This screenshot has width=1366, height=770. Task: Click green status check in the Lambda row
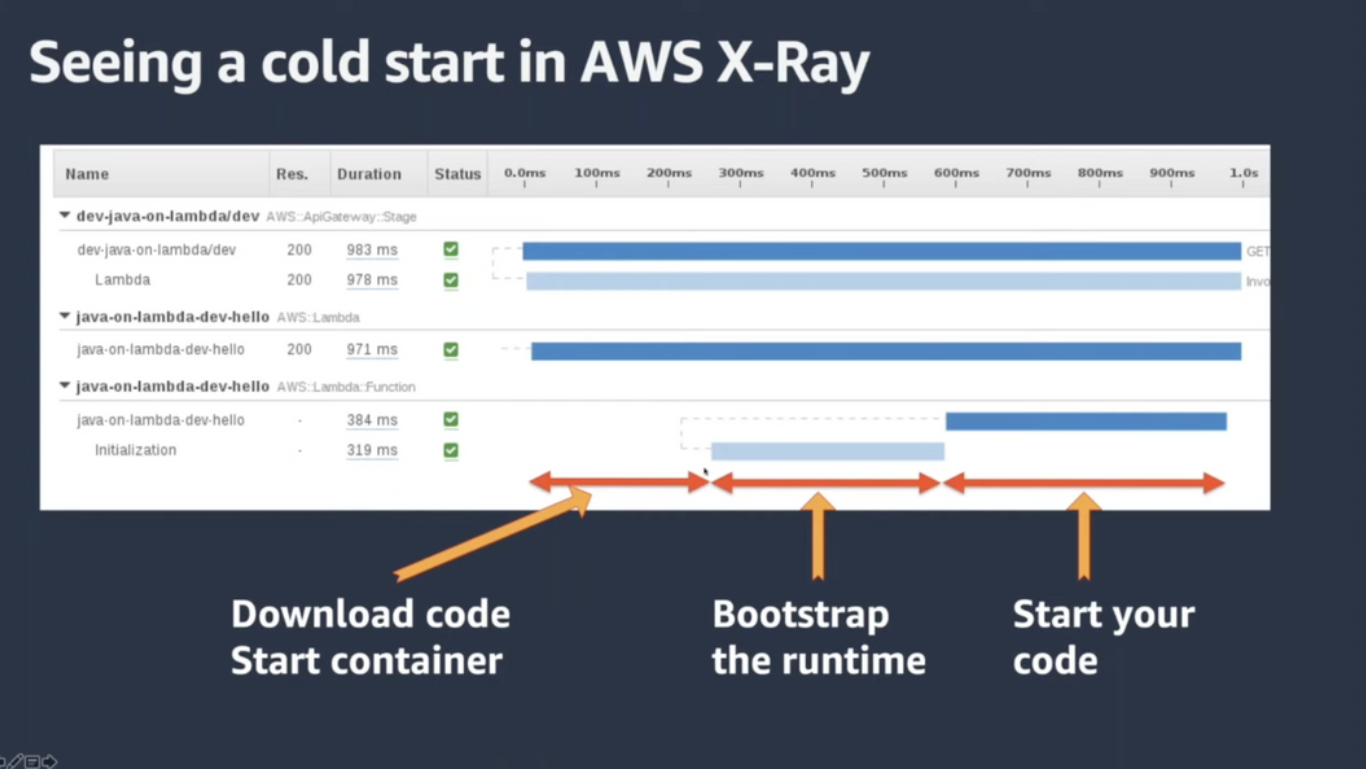pyautogui.click(x=451, y=280)
